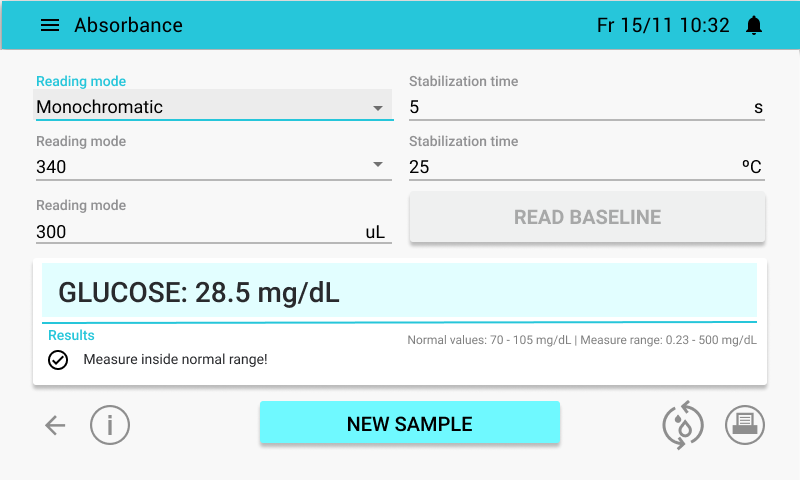Click the Absorbance title in header
The height and width of the screenshot is (480, 800).
point(129,25)
